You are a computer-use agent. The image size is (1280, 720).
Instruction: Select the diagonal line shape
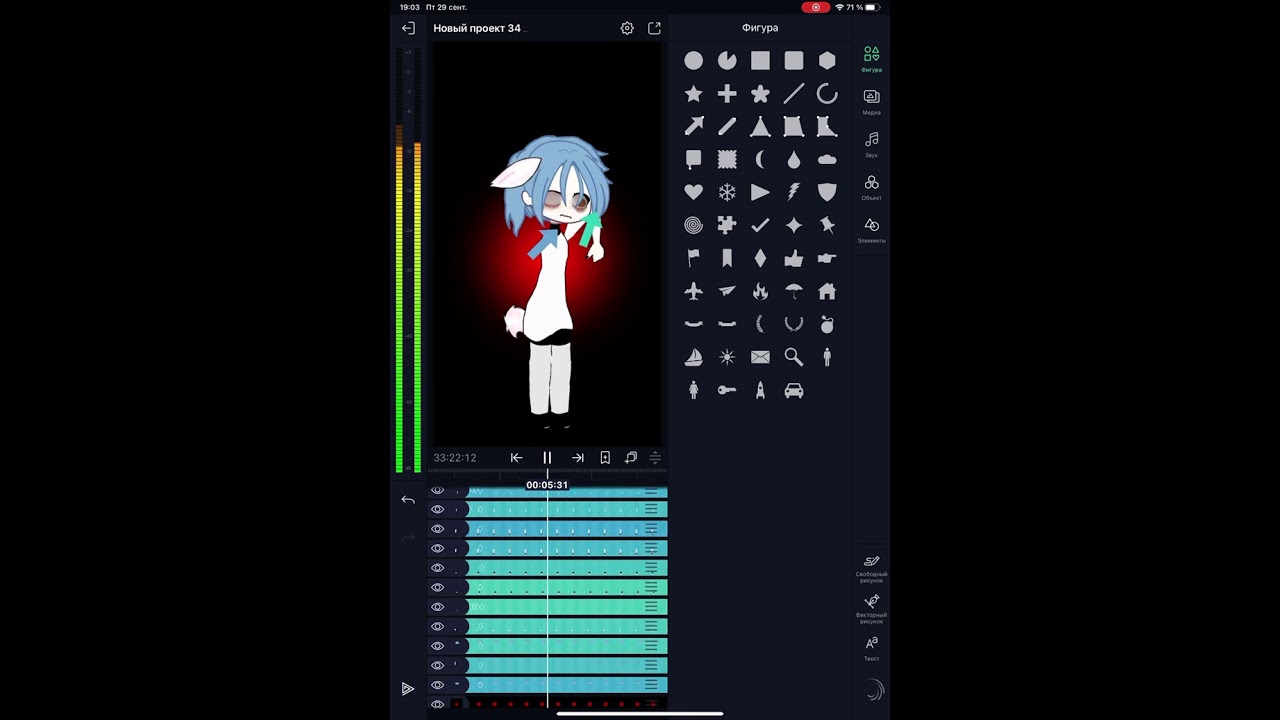(x=794, y=94)
